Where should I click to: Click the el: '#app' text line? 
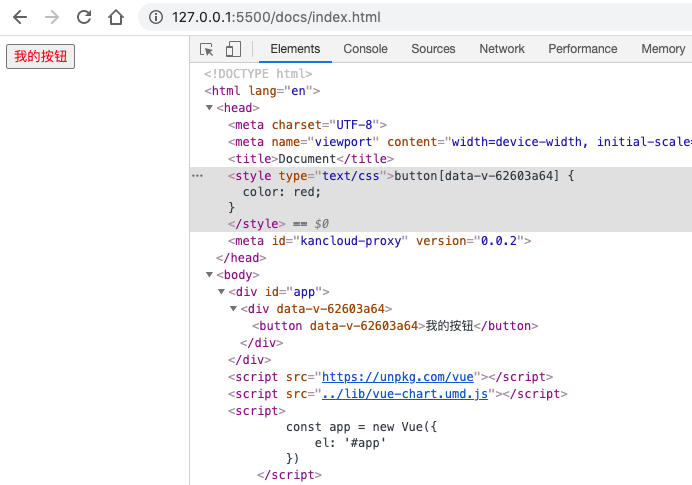[350, 443]
